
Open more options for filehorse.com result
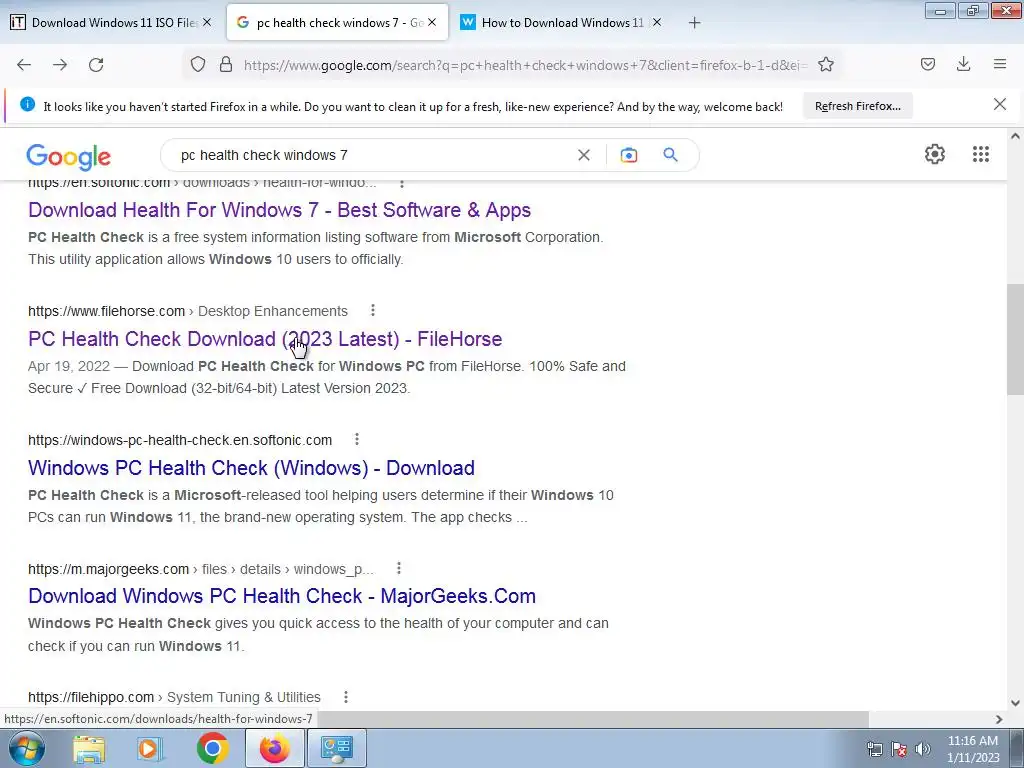[372, 310]
